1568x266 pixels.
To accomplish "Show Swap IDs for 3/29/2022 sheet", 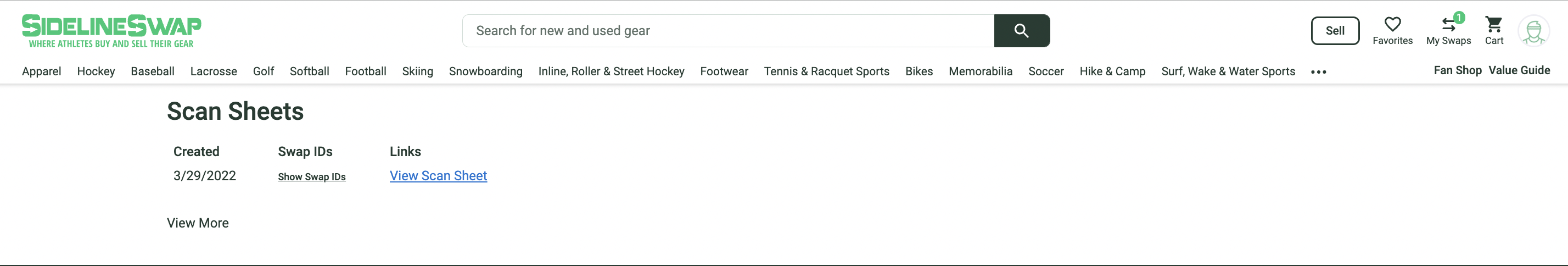I will 312,176.
